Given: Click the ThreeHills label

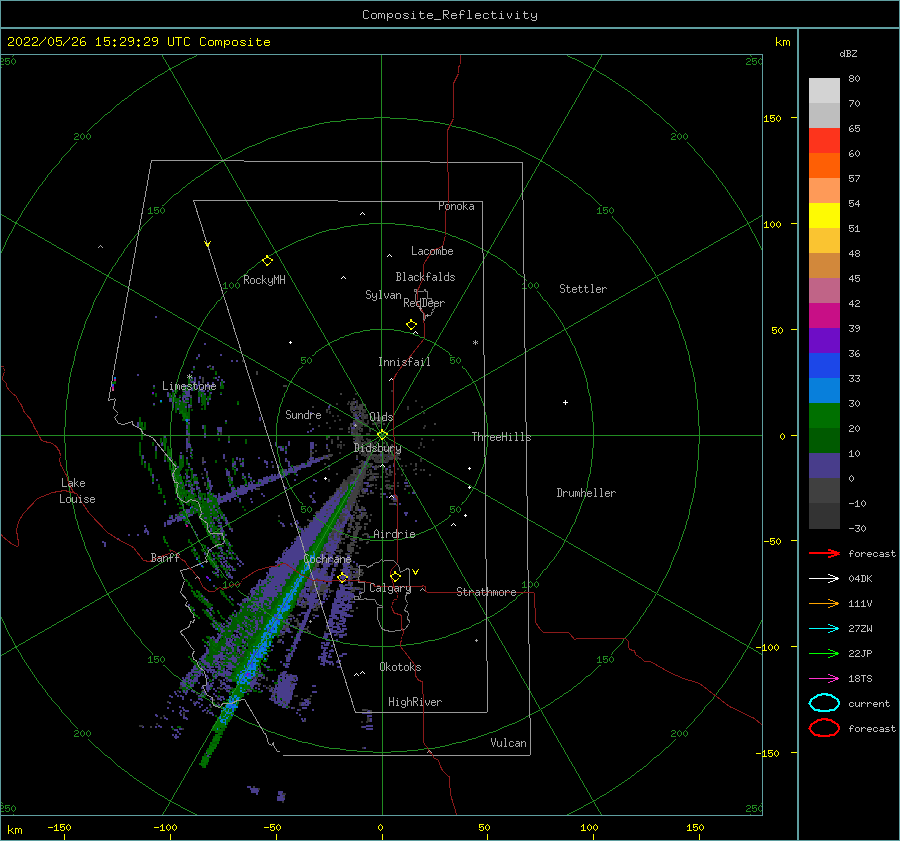Looking at the screenshot, I should [x=501, y=437].
